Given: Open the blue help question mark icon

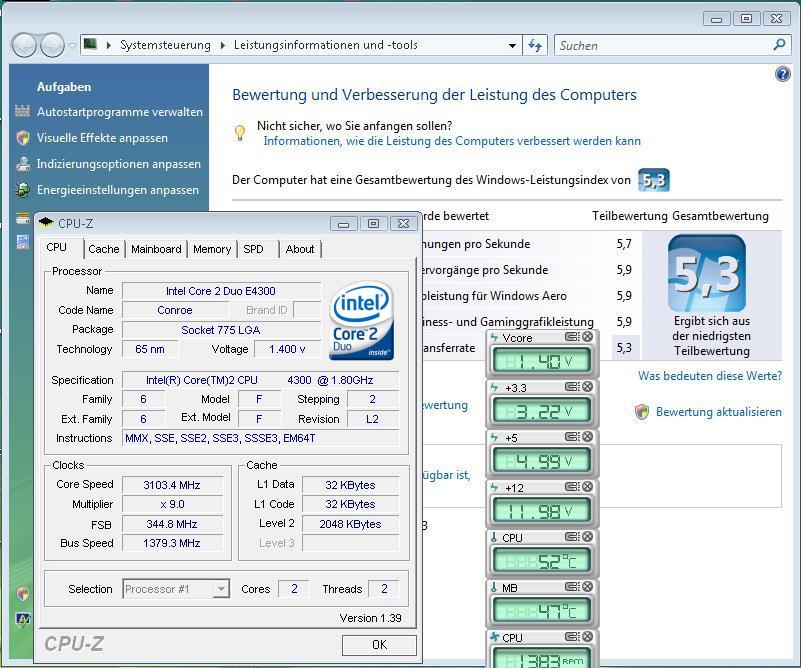Looking at the screenshot, I should pos(783,74).
